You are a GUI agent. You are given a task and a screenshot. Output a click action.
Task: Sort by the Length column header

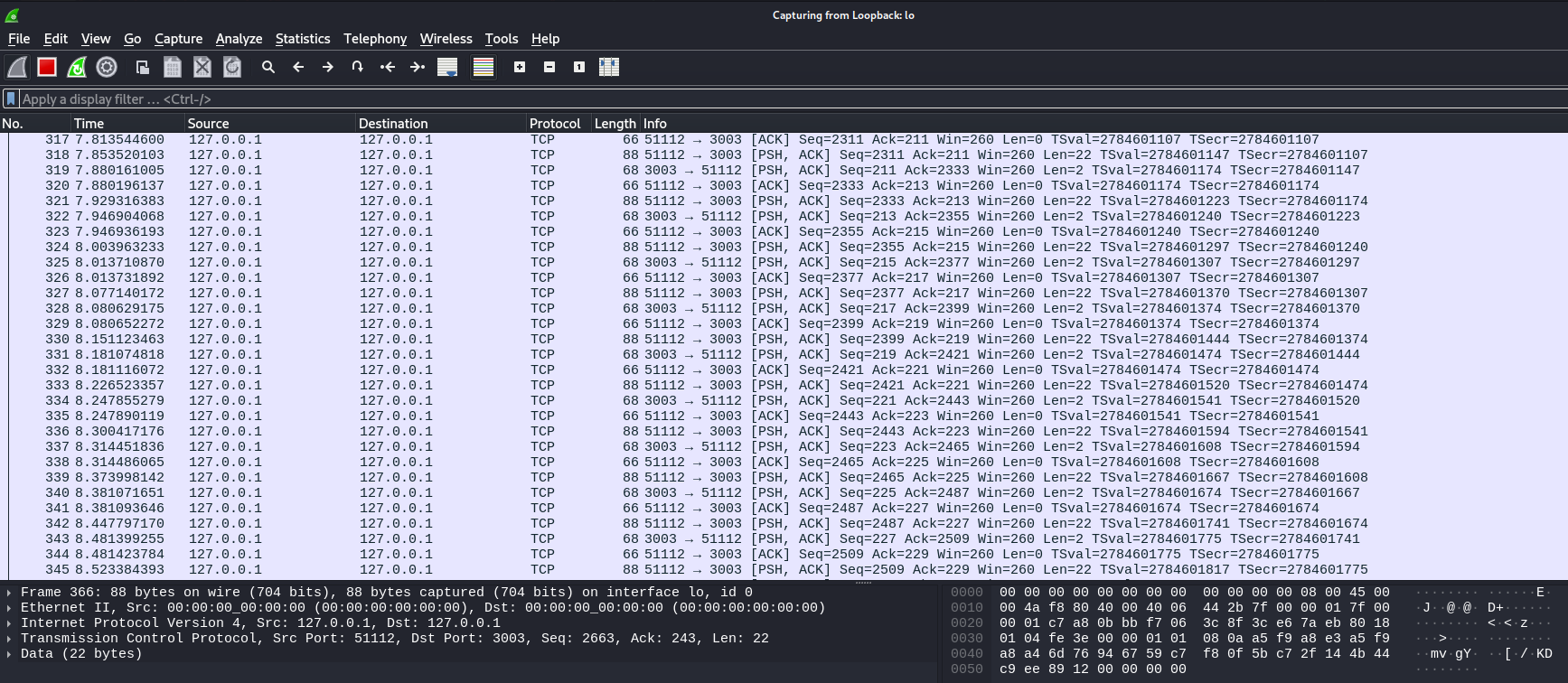(615, 124)
